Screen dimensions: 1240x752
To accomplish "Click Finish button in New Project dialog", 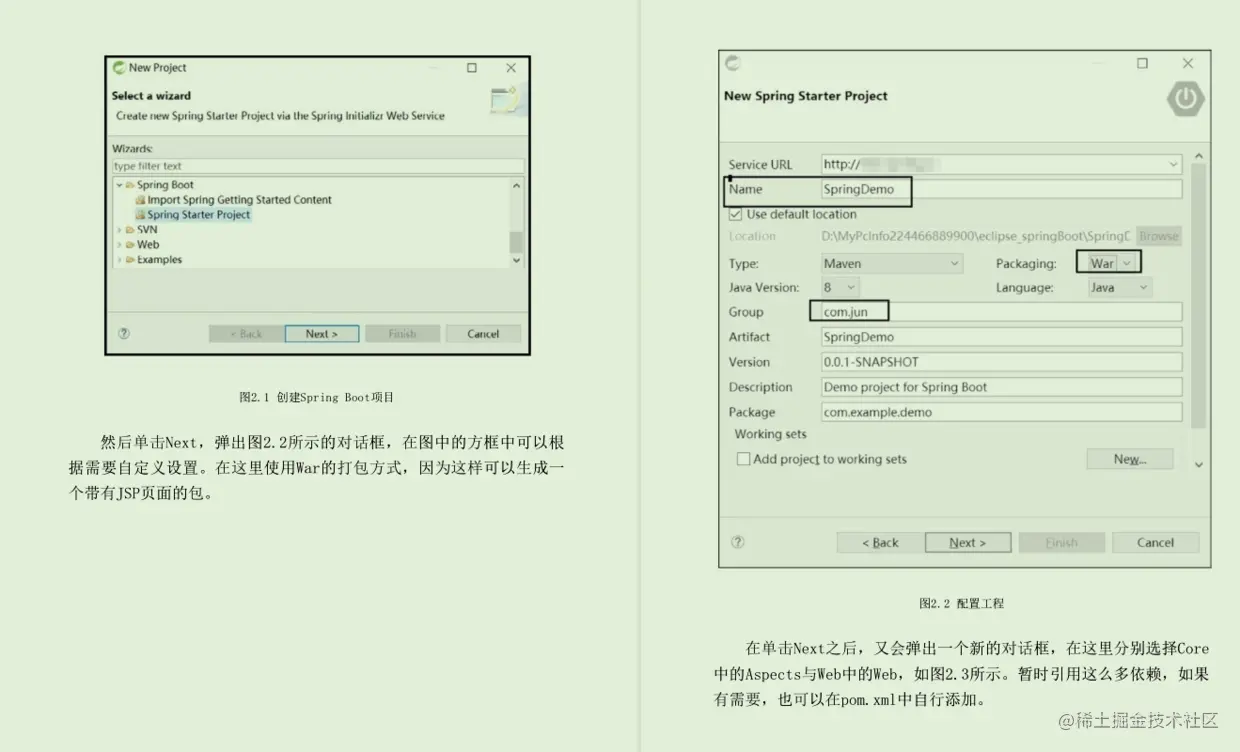I will 402,334.
